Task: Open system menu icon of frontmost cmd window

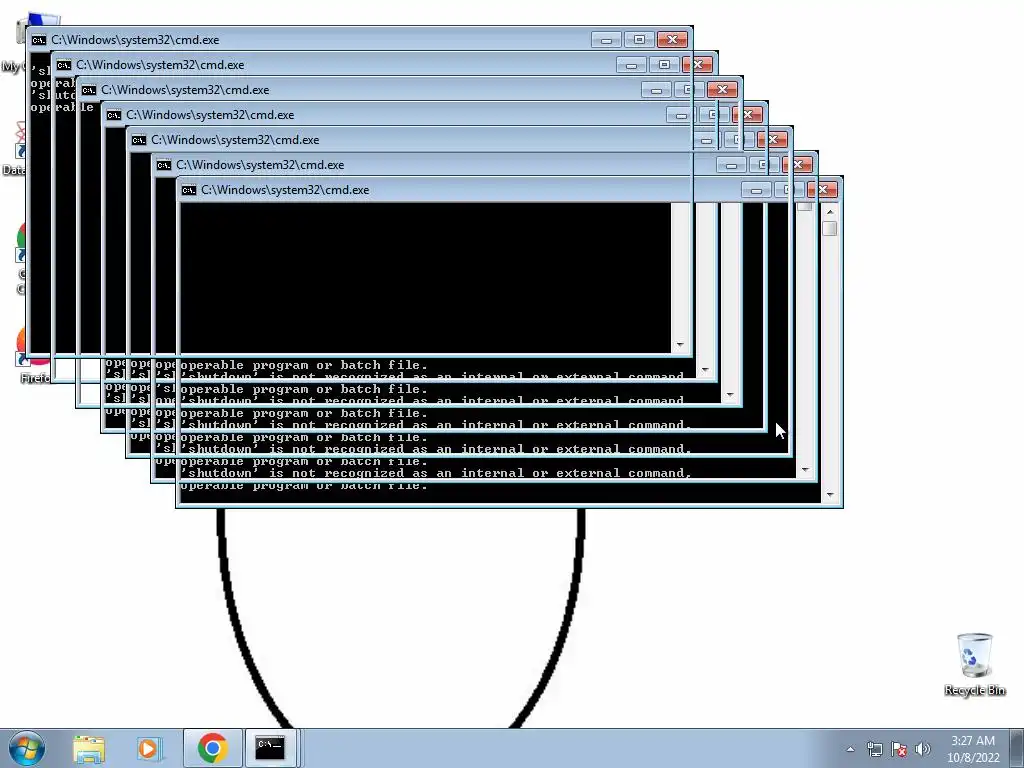Action: 189,190
